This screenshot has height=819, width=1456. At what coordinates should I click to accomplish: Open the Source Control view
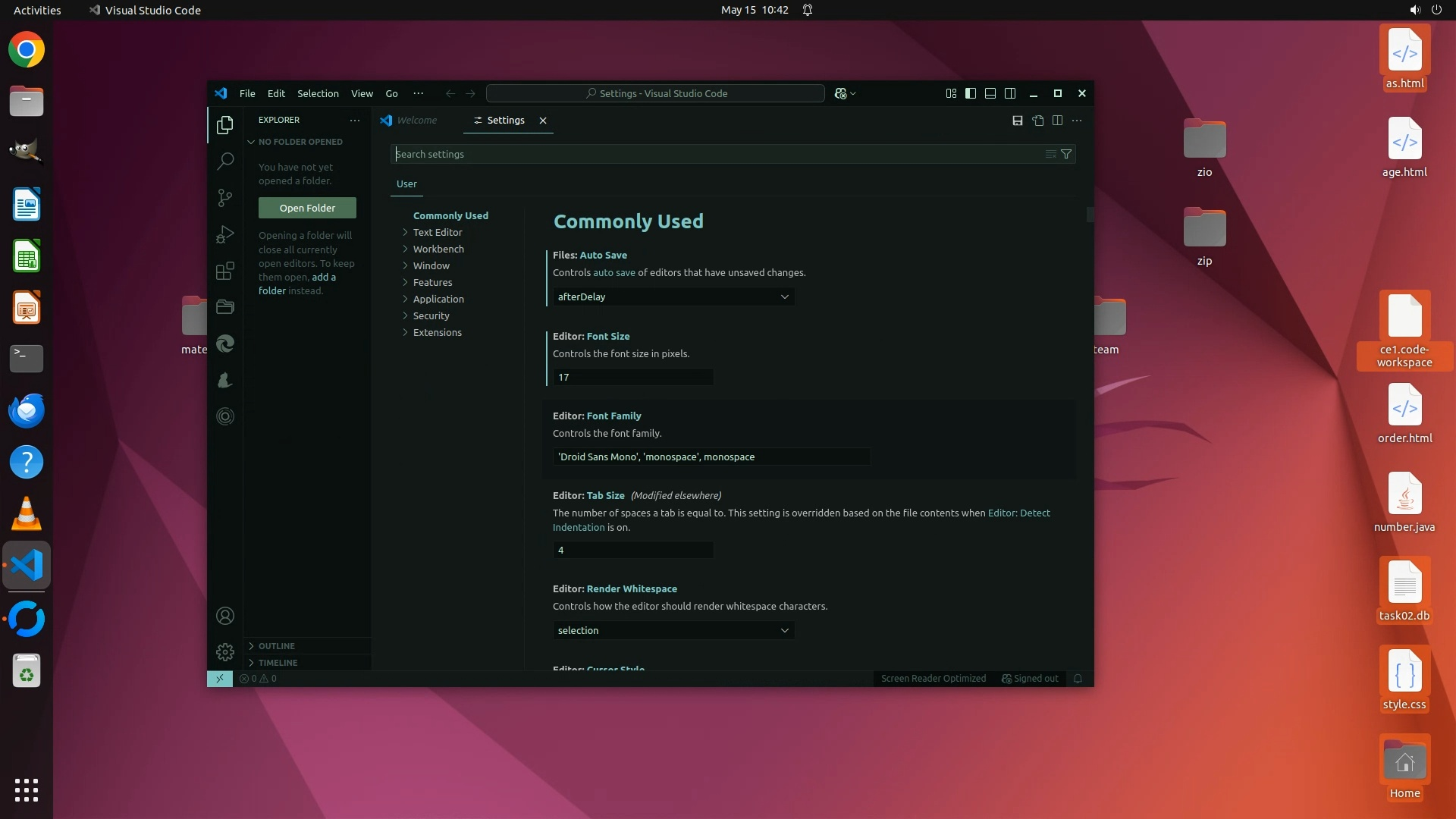point(224,198)
